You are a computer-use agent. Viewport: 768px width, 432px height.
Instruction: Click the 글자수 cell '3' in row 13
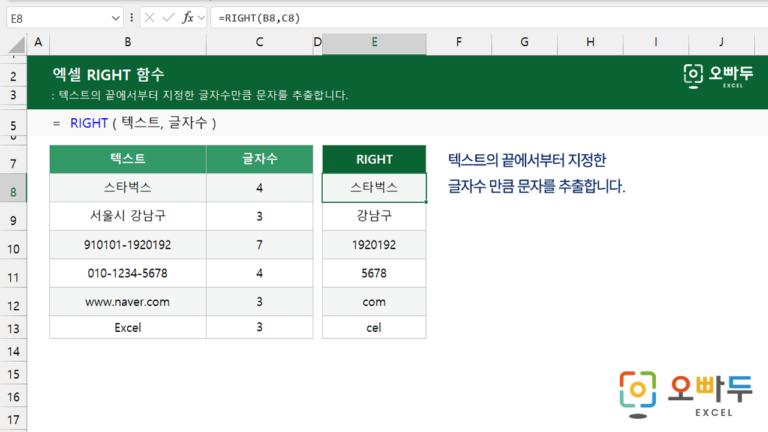(x=260, y=327)
